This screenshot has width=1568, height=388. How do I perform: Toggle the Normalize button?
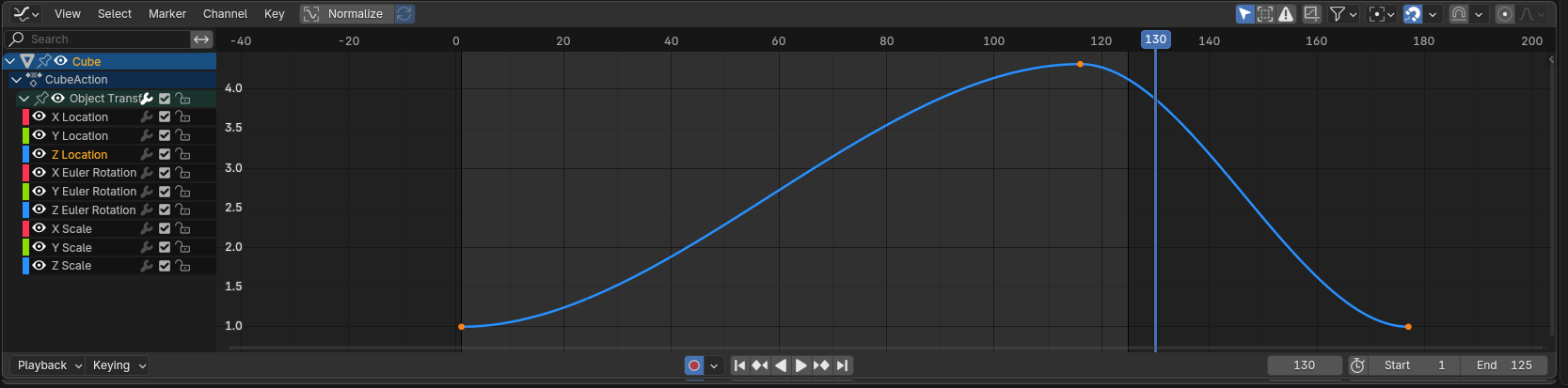[x=346, y=14]
